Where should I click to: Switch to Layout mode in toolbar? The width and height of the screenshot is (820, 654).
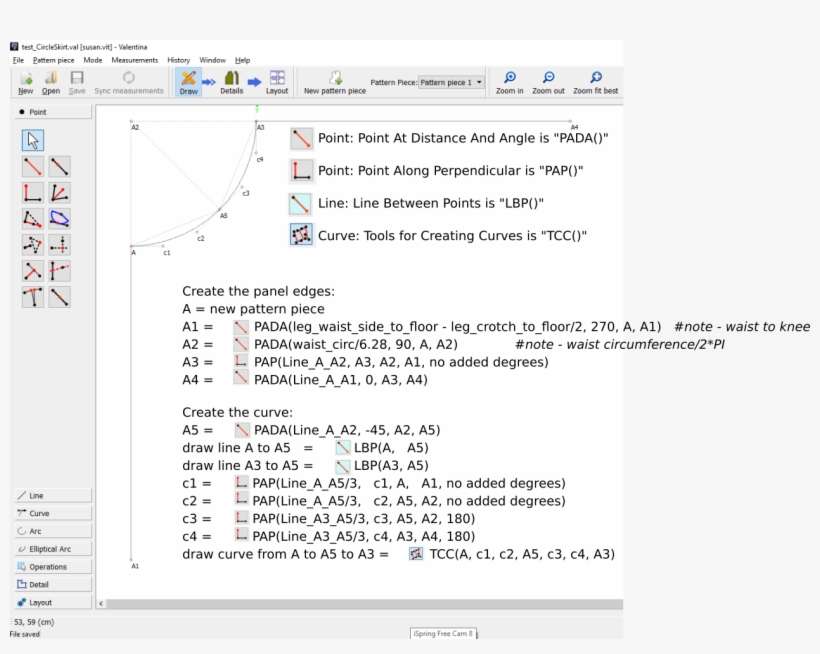click(x=277, y=82)
